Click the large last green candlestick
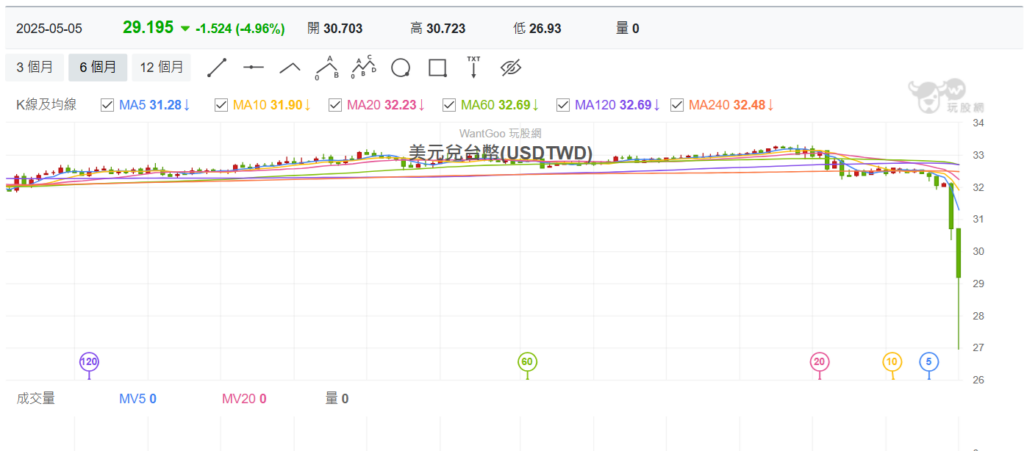Viewport: 1024px width, 451px height. coord(959,253)
